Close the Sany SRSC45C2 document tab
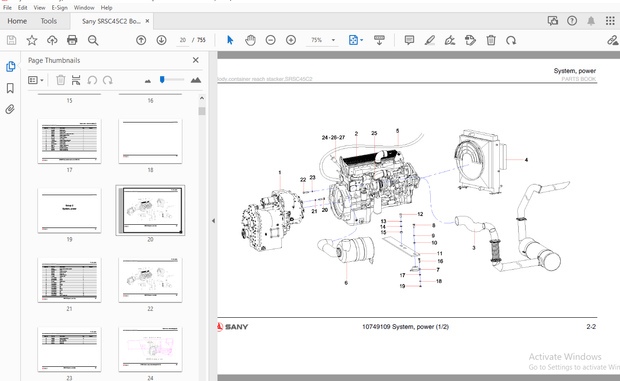Viewport: 620px width, 381px height. click(147, 21)
